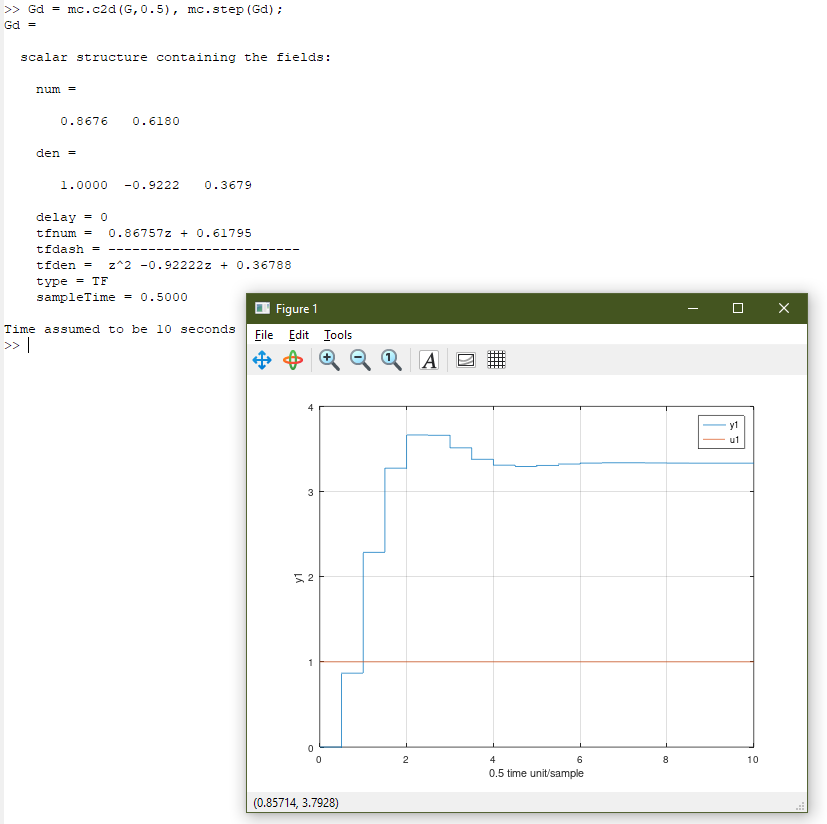Close the Figure 1 window
The height and width of the screenshot is (824, 827).
pos(784,308)
